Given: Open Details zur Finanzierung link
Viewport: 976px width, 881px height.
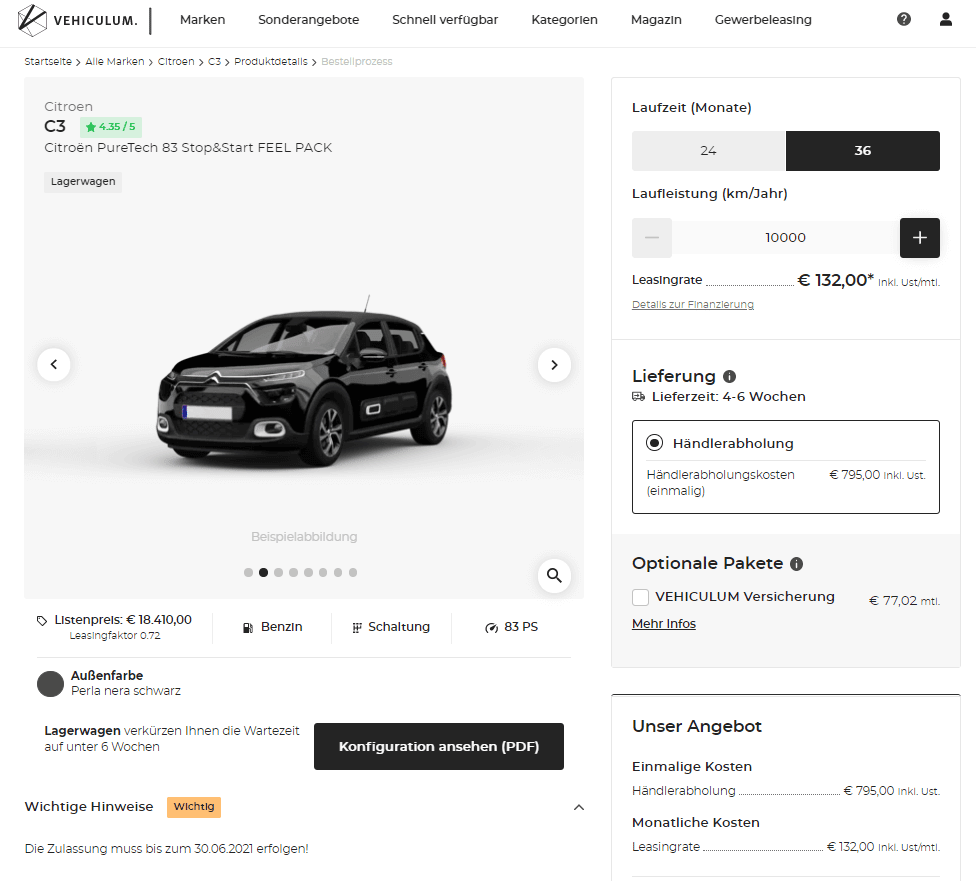Looking at the screenshot, I should (x=693, y=304).
